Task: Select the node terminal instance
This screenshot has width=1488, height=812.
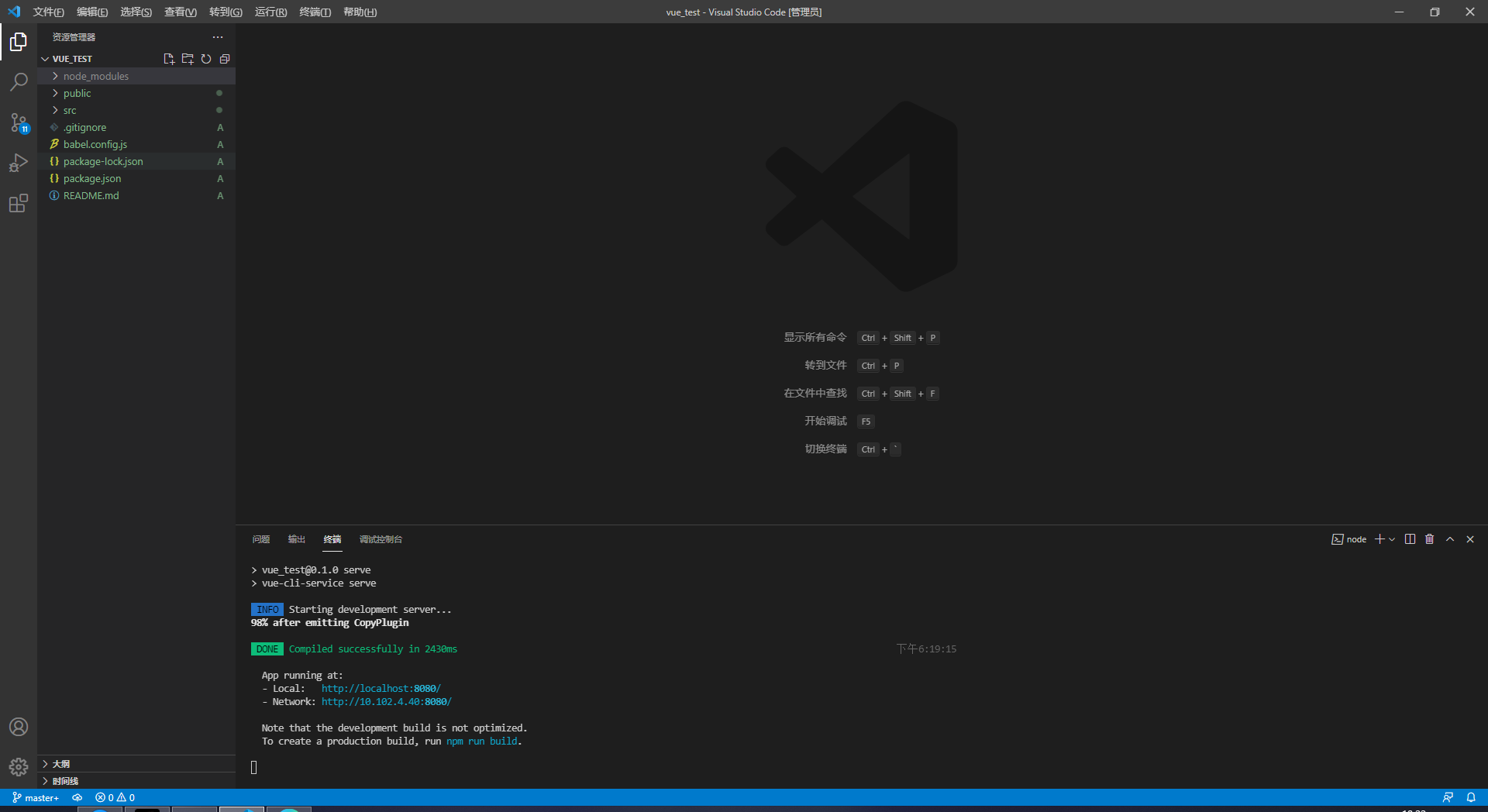Action: (1349, 539)
